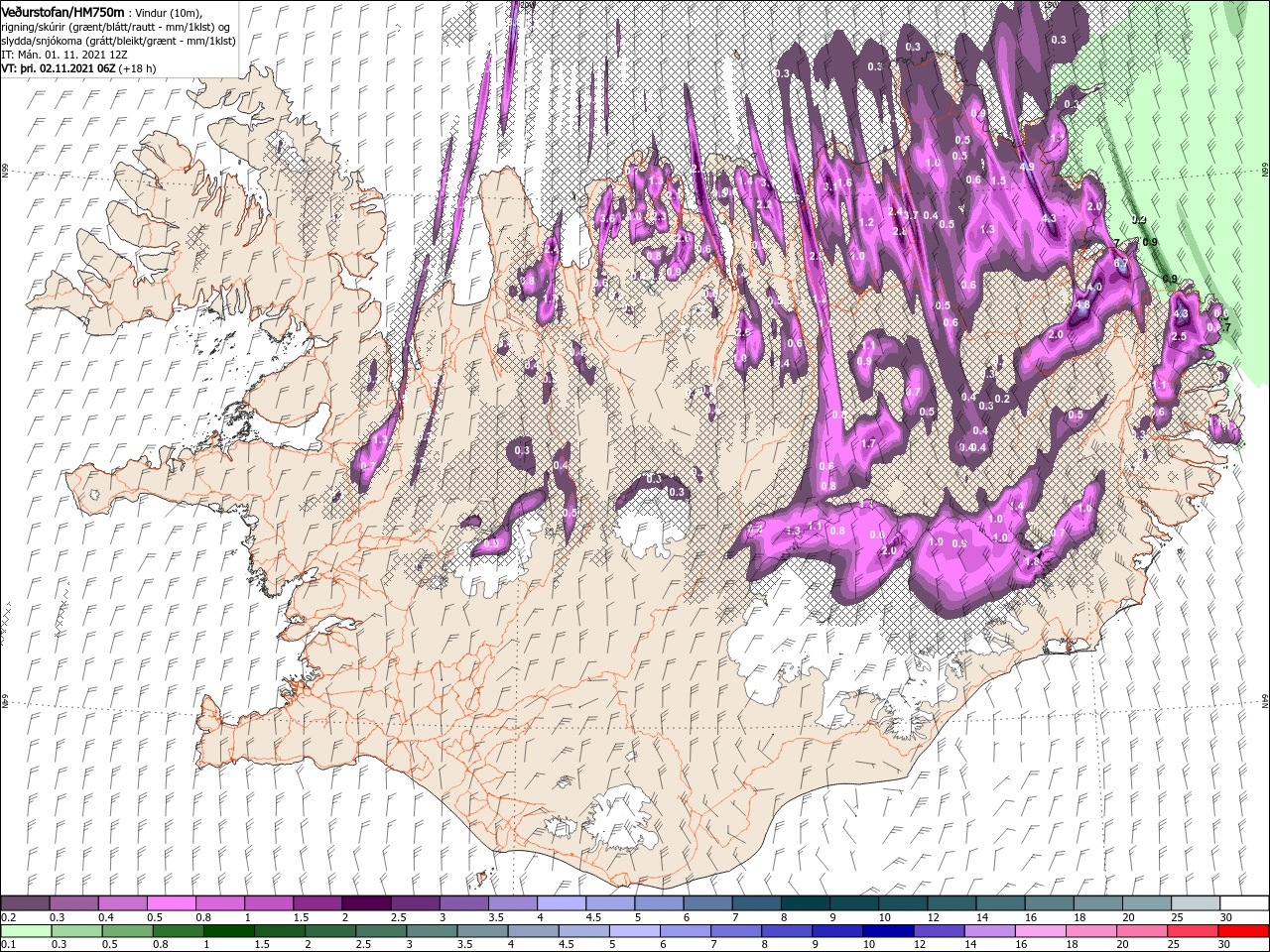Click the '0.2' label on the upper scale

[8, 917]
